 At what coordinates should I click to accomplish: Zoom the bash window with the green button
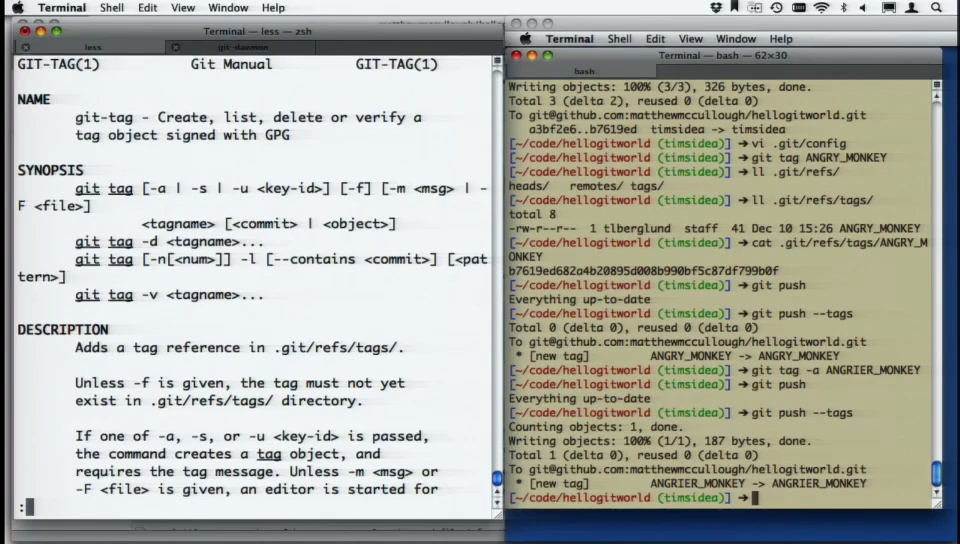[547, 55]
